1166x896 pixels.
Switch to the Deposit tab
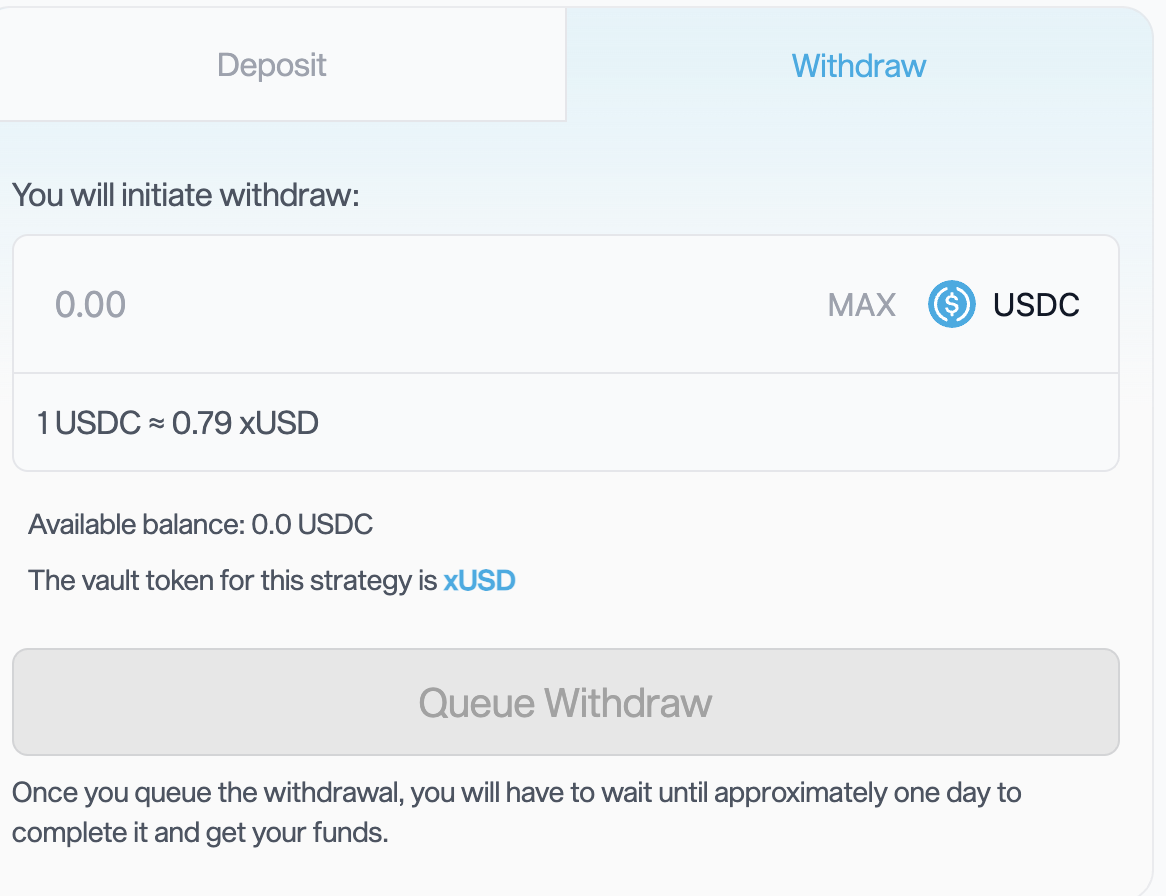tap(271, 64)
